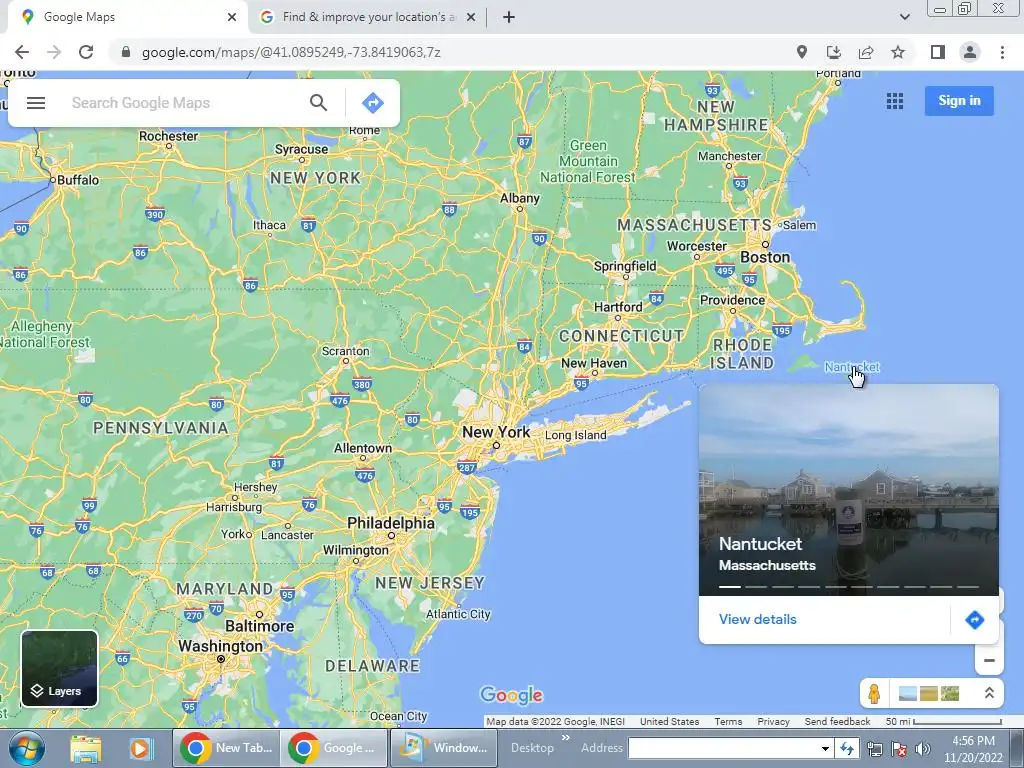Share this page icon
This screenshot has height=768, width=1024.
point(866,52)
